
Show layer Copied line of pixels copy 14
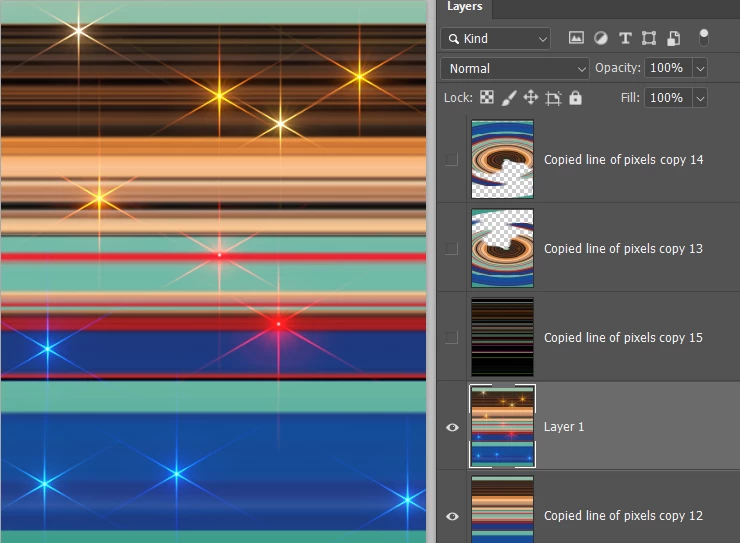pos(452,159)
